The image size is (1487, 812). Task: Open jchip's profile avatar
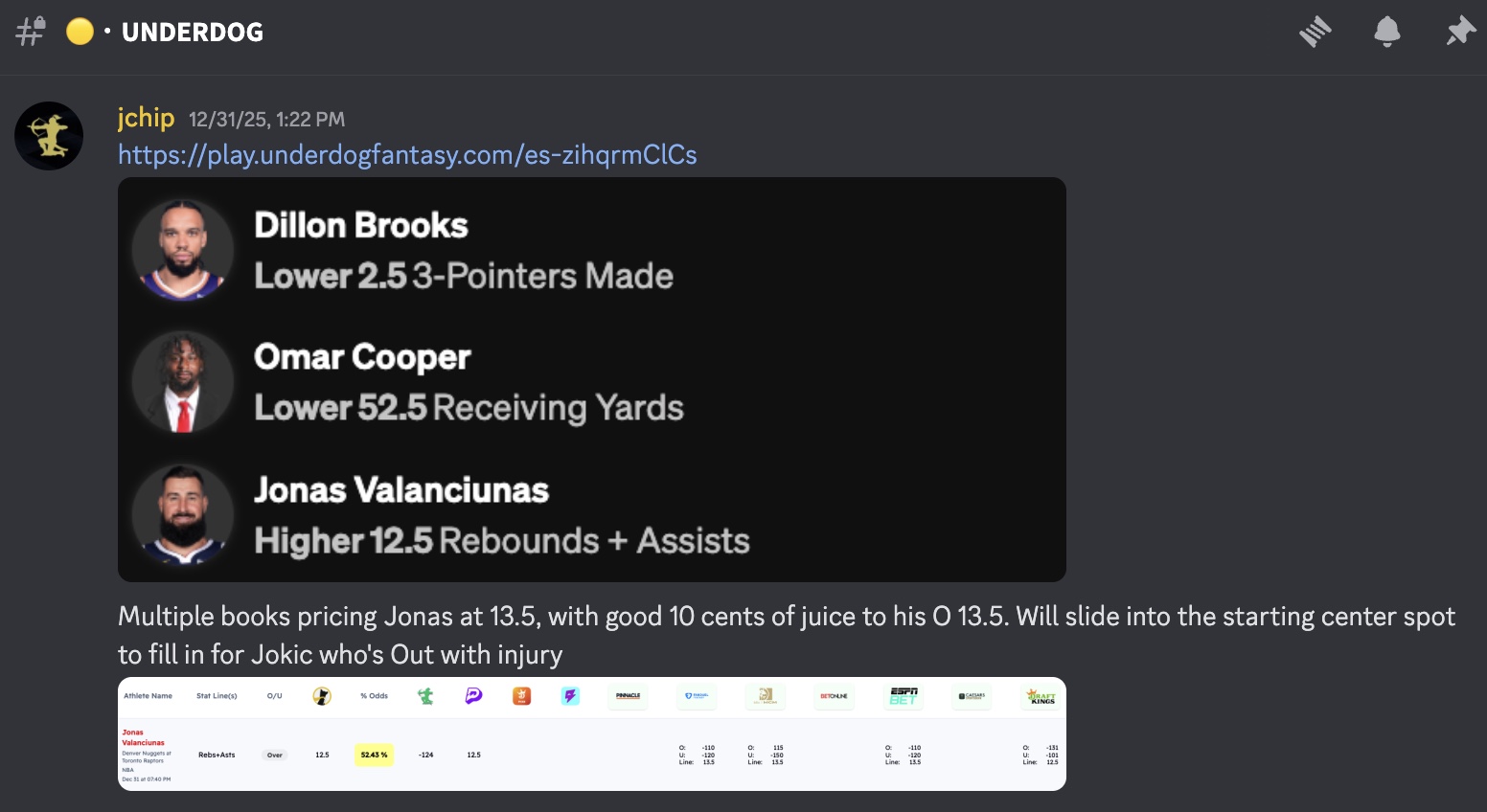[49, 136]
